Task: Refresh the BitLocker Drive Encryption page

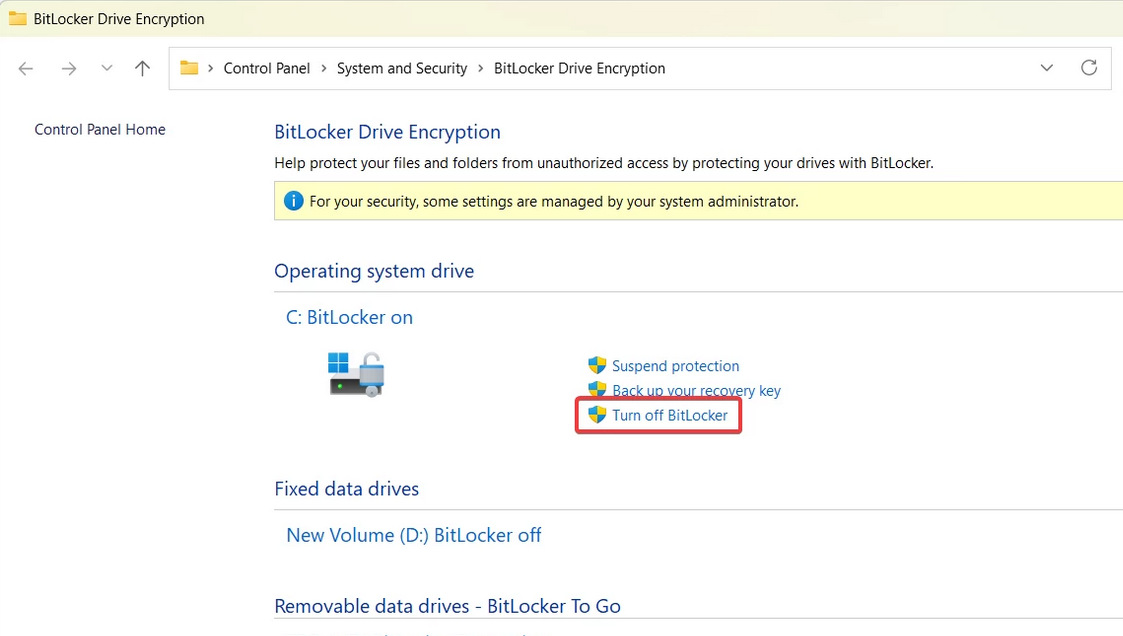Action: pyautogui.click(x=1089, y=68)
